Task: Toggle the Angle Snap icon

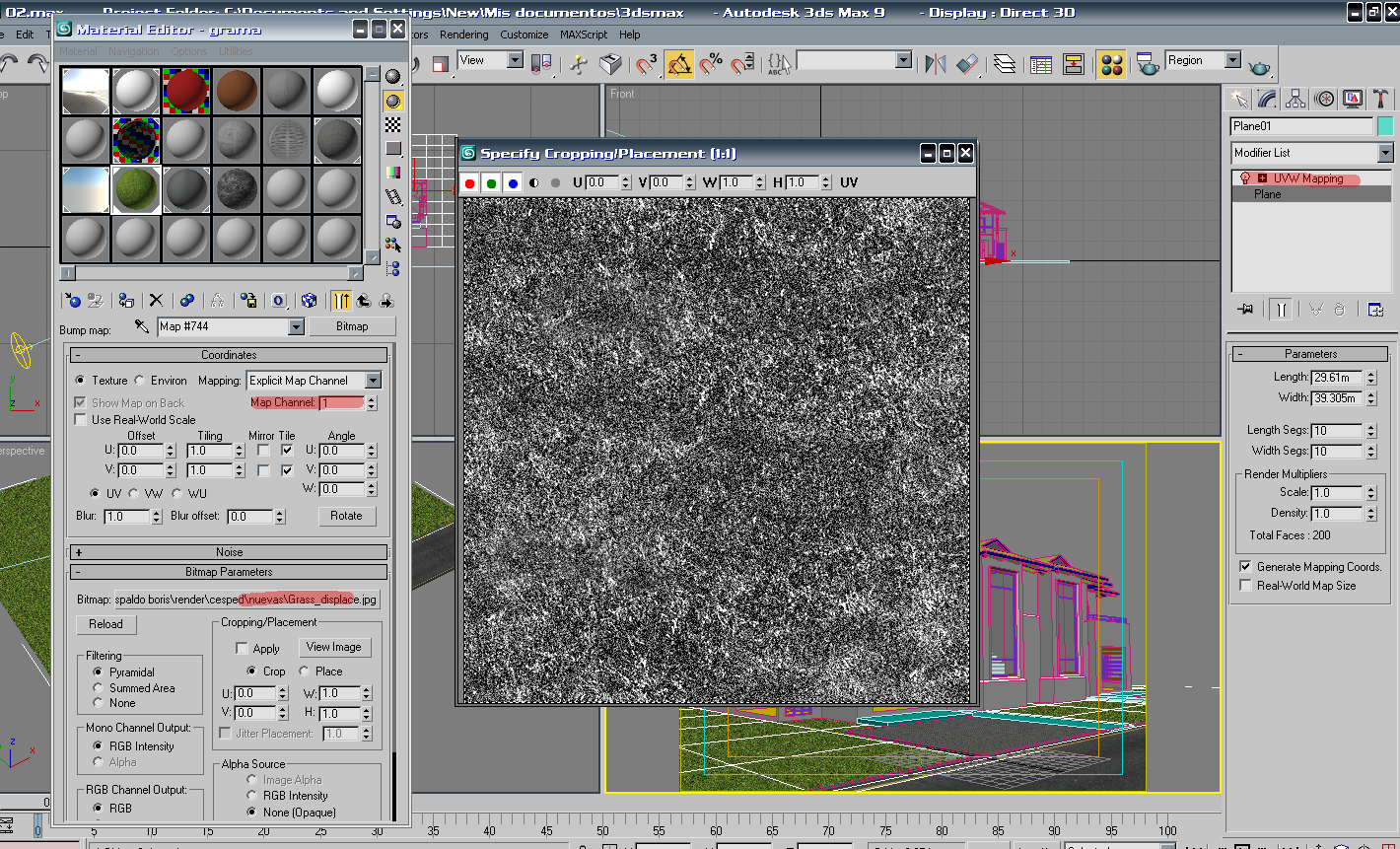Action: click(679, 64)
